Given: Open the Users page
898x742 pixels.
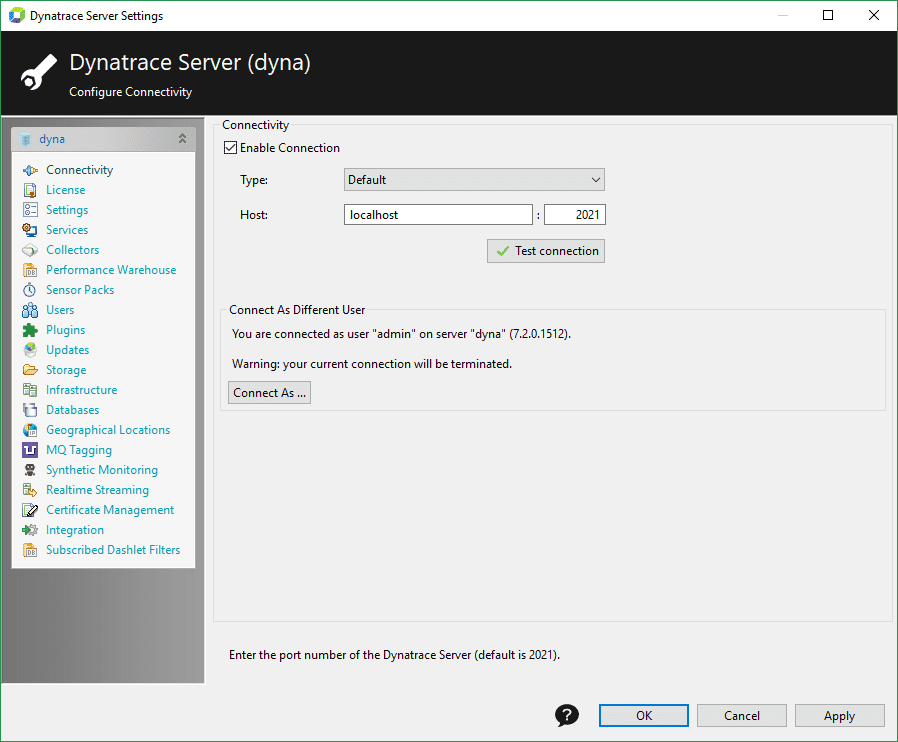Looking at the screenshot, I should coord(60,310).
